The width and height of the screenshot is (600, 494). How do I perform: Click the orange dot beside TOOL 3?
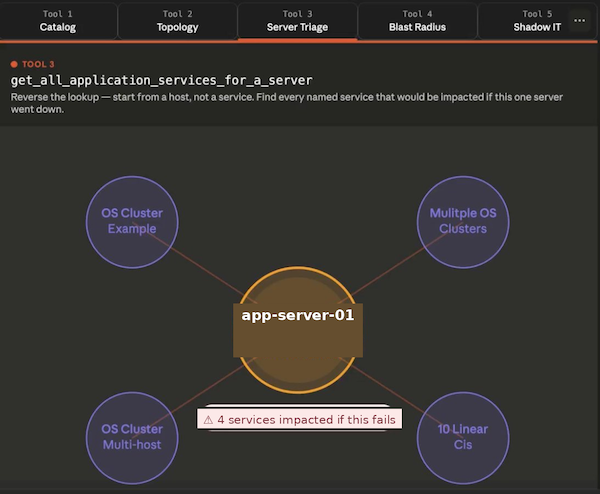[x=14, y=64]
